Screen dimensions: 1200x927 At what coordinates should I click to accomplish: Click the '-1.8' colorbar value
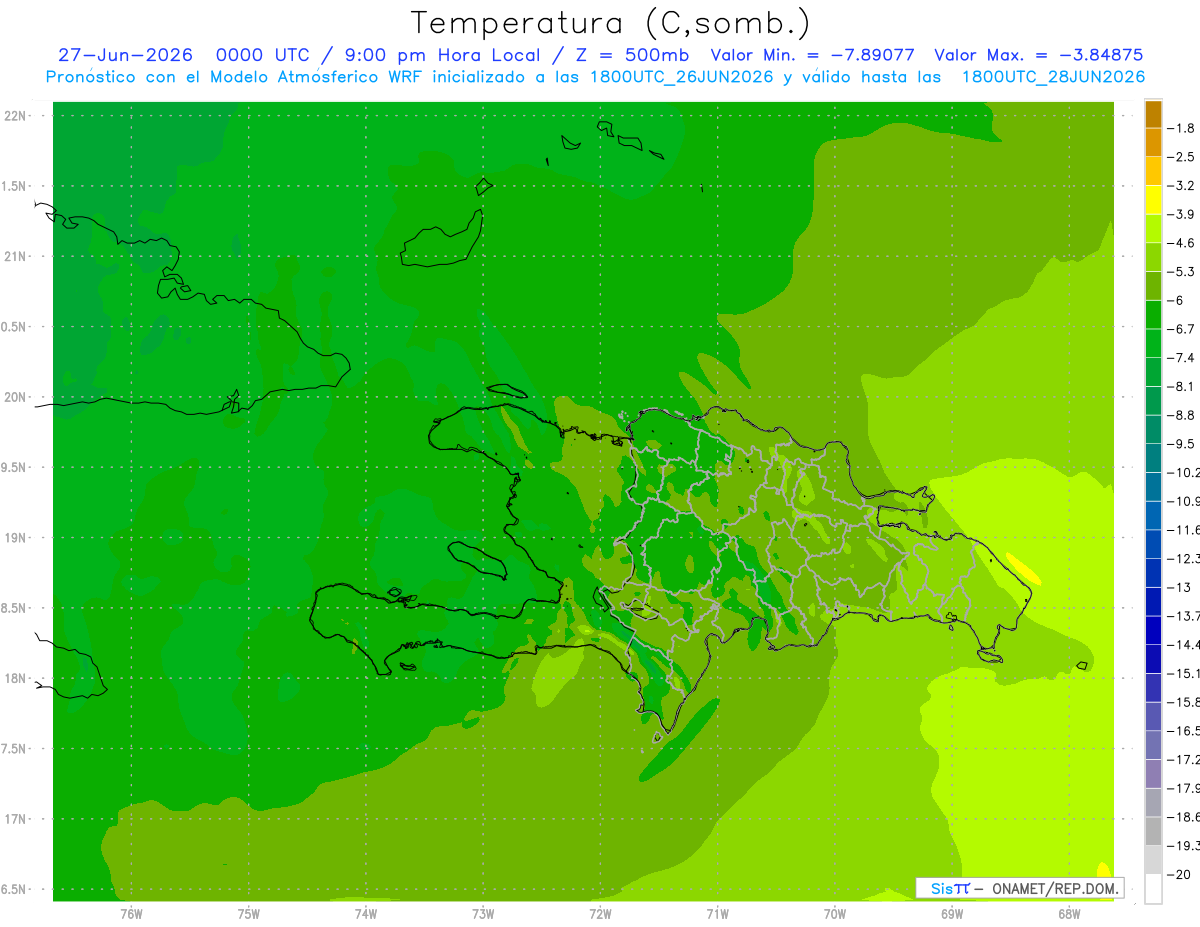pos(1182,128)
